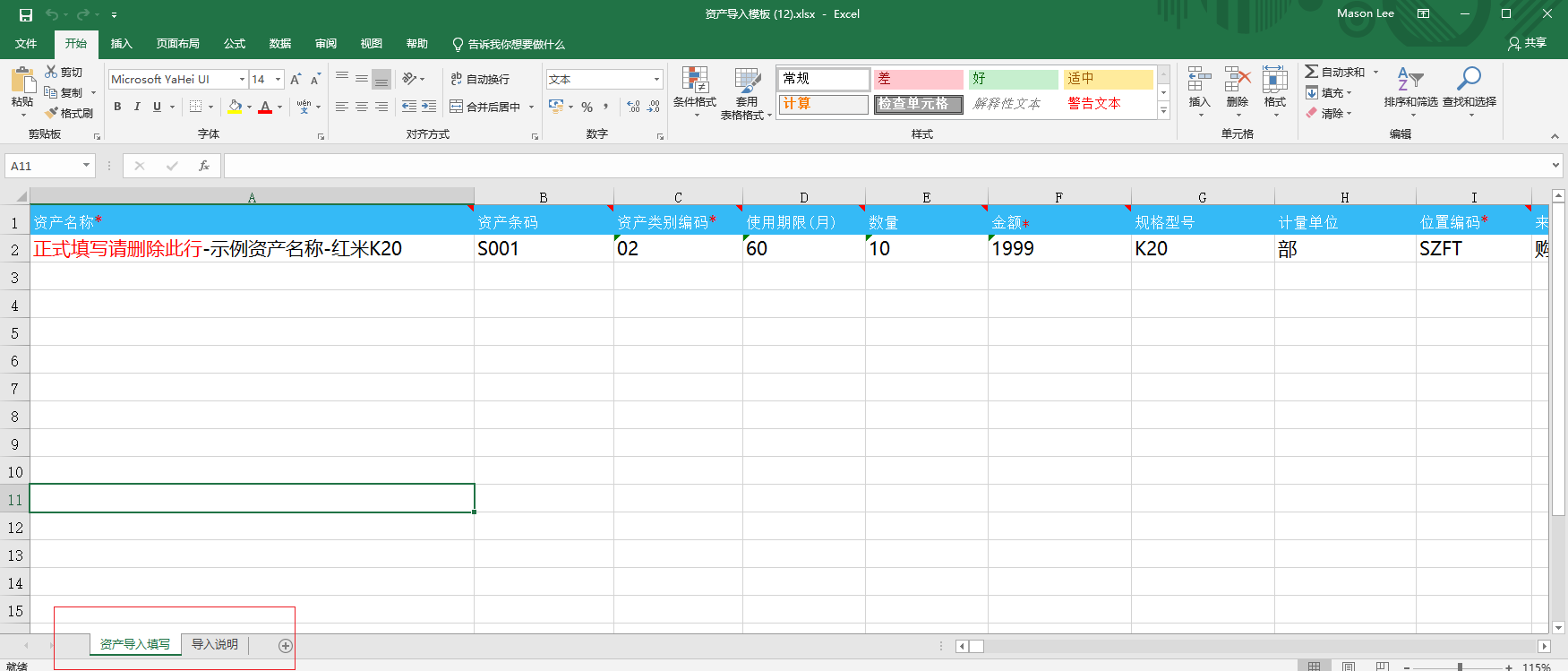Viewport: 1568px width, 671px height.
Task: Decrease decimal places
Action: pos(654,107)
